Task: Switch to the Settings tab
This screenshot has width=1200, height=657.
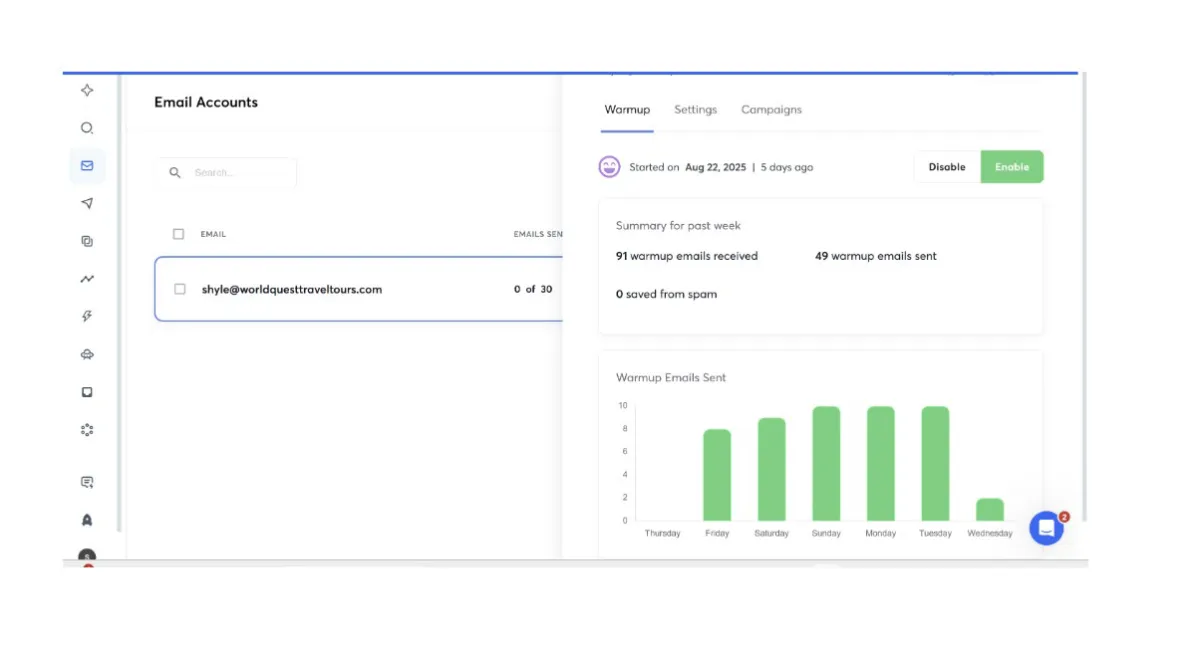Action: pyautogui.click(x=695, y=110)
